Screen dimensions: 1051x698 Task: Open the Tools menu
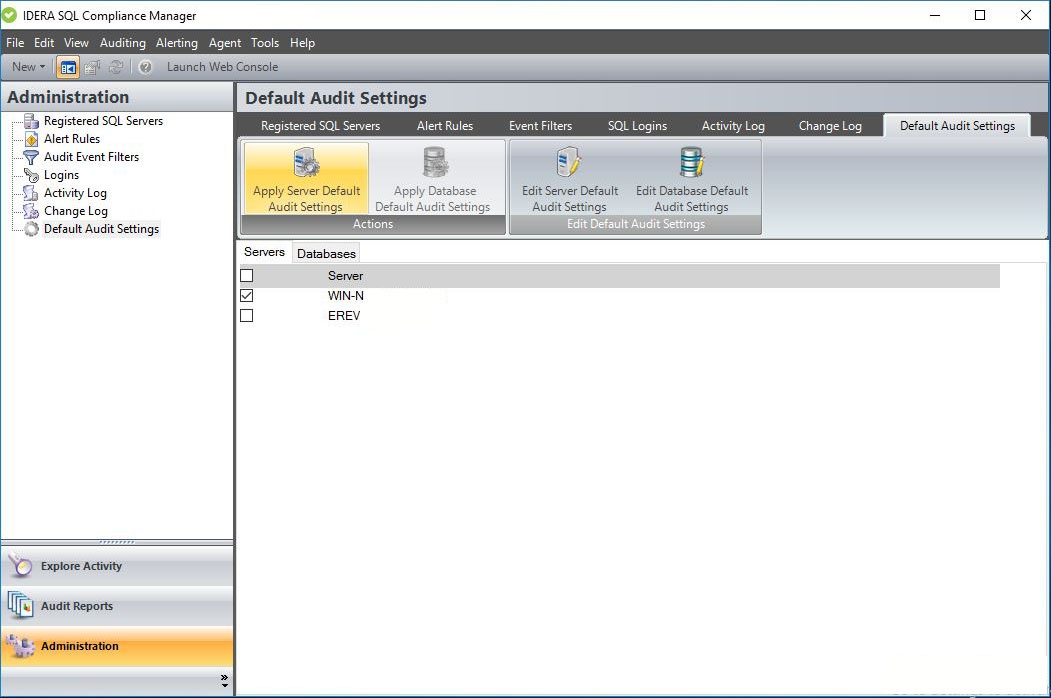click(x=265, y=43)
